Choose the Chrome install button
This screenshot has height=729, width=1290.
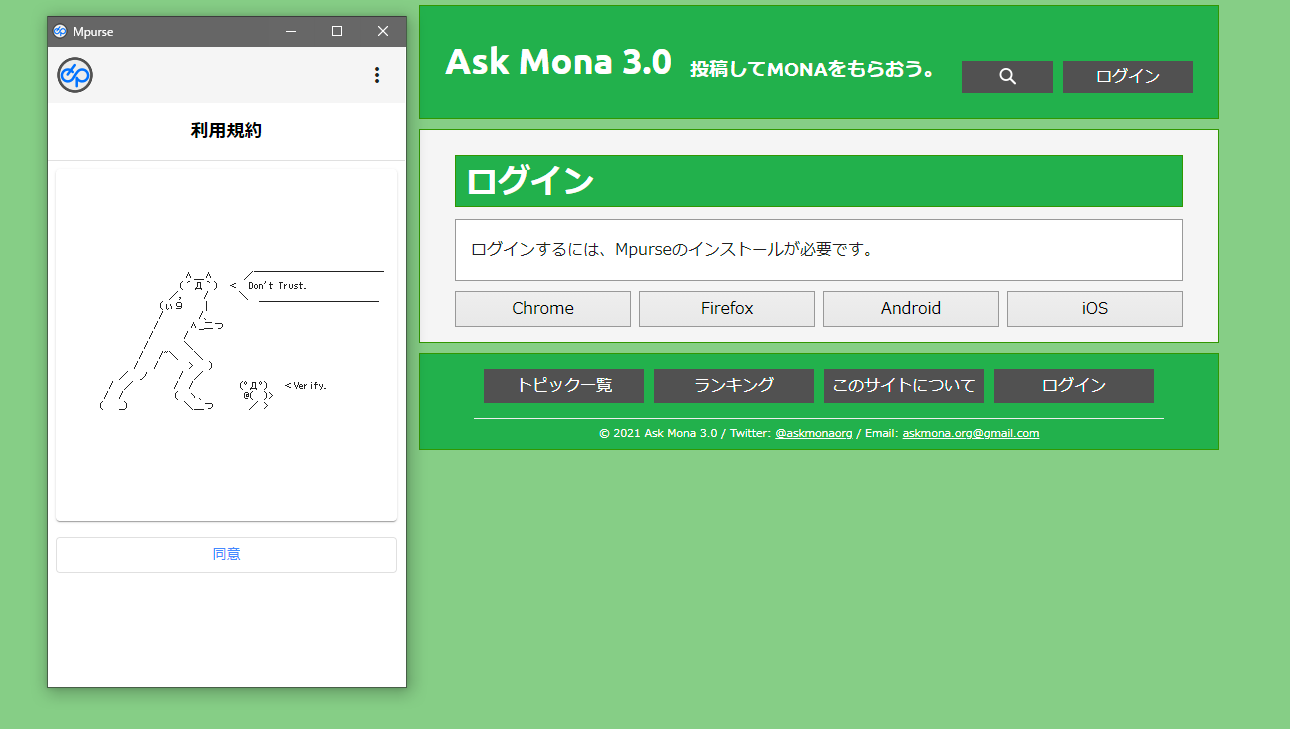pos(543,309)
